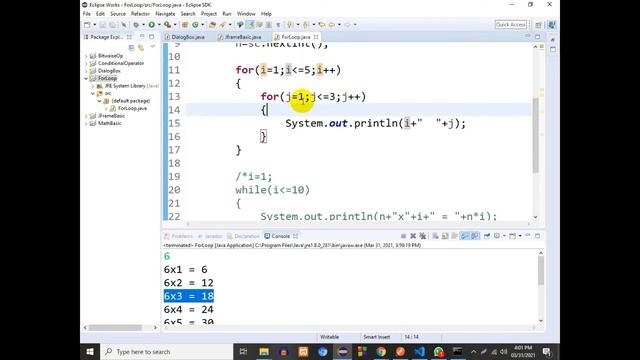Maximize the Package Explorer panel

coord(151,37)
